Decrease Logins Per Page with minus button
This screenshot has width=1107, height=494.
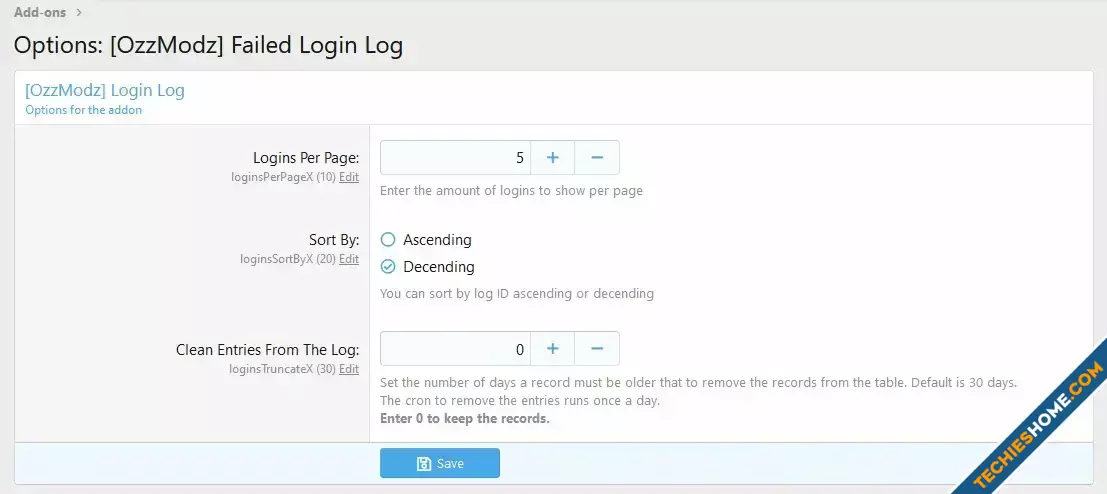click(597, 157)
